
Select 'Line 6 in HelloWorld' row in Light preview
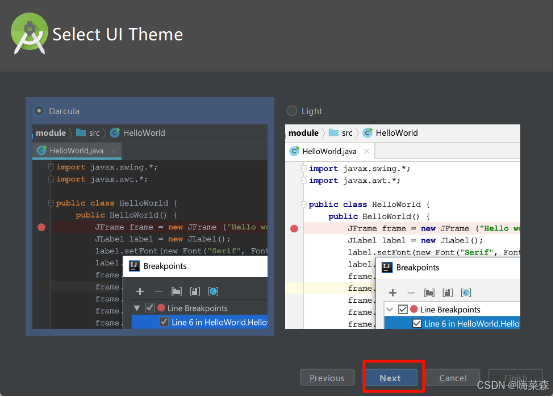point(452,323)
